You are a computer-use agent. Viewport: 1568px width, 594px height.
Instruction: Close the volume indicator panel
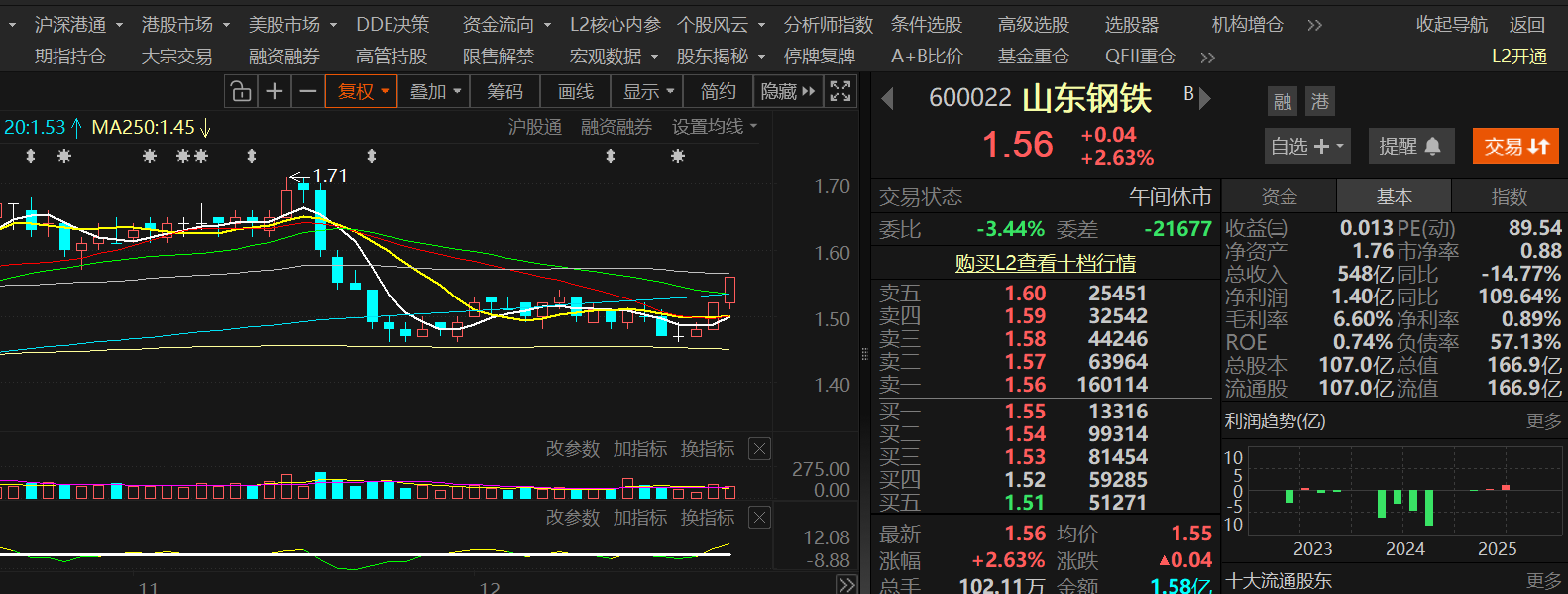coord(759,449)
